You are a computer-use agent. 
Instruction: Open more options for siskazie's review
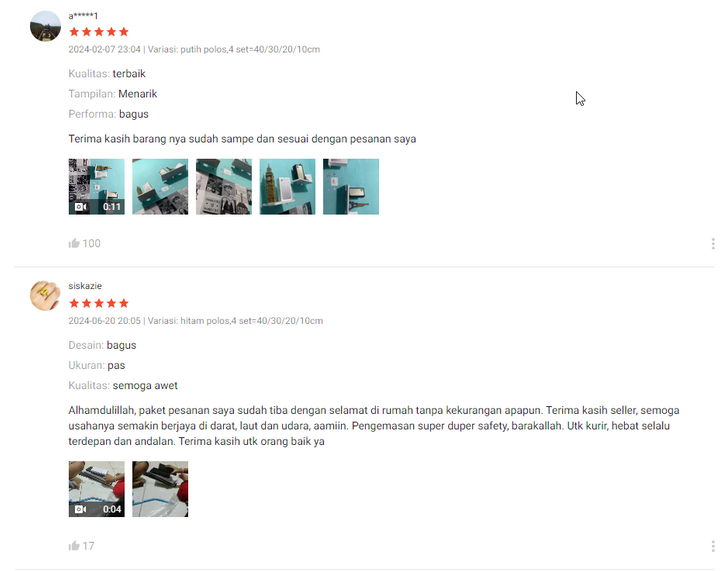click(713, 546)
